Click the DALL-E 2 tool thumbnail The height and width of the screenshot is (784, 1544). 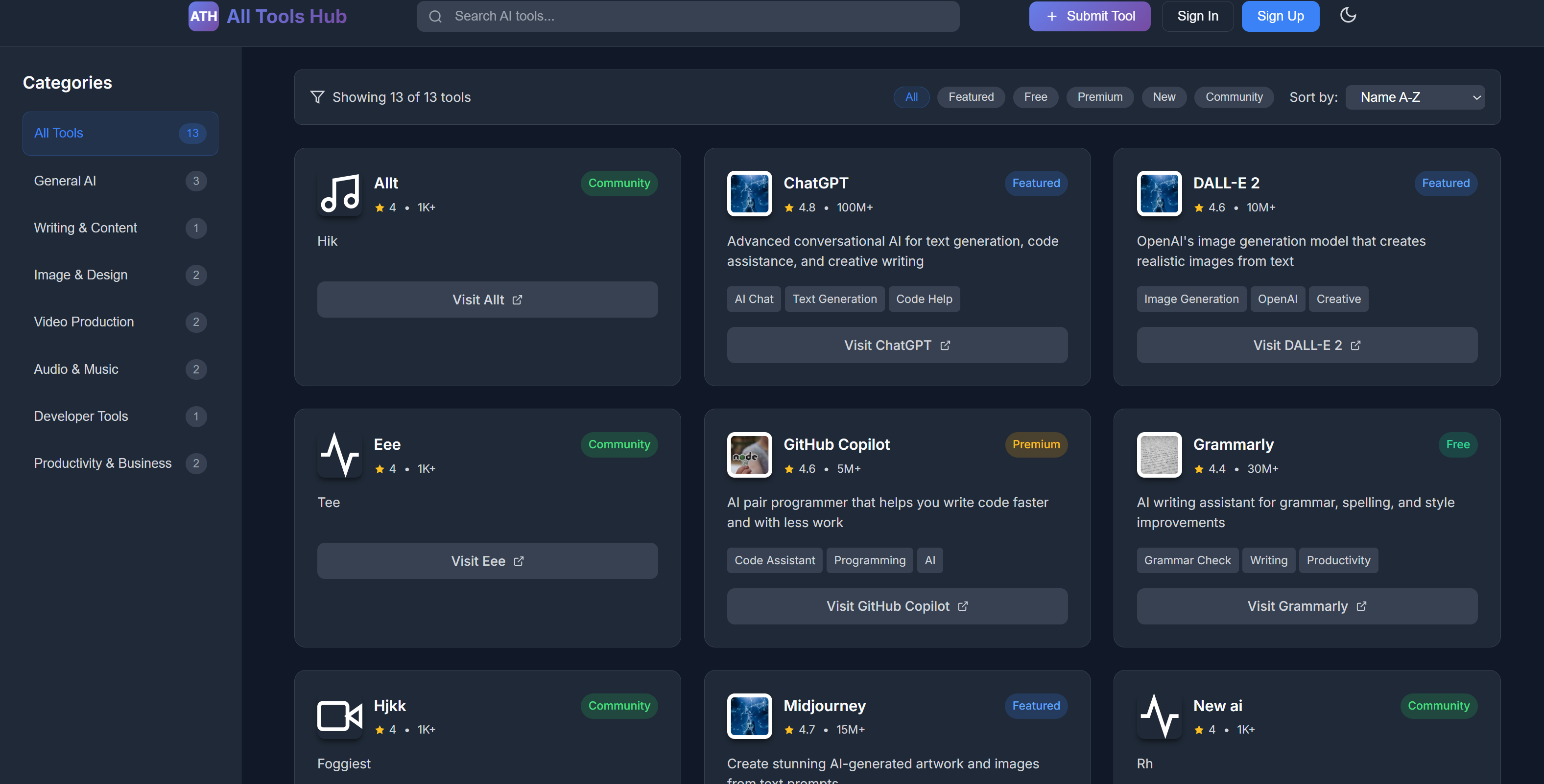[1159, 193]
